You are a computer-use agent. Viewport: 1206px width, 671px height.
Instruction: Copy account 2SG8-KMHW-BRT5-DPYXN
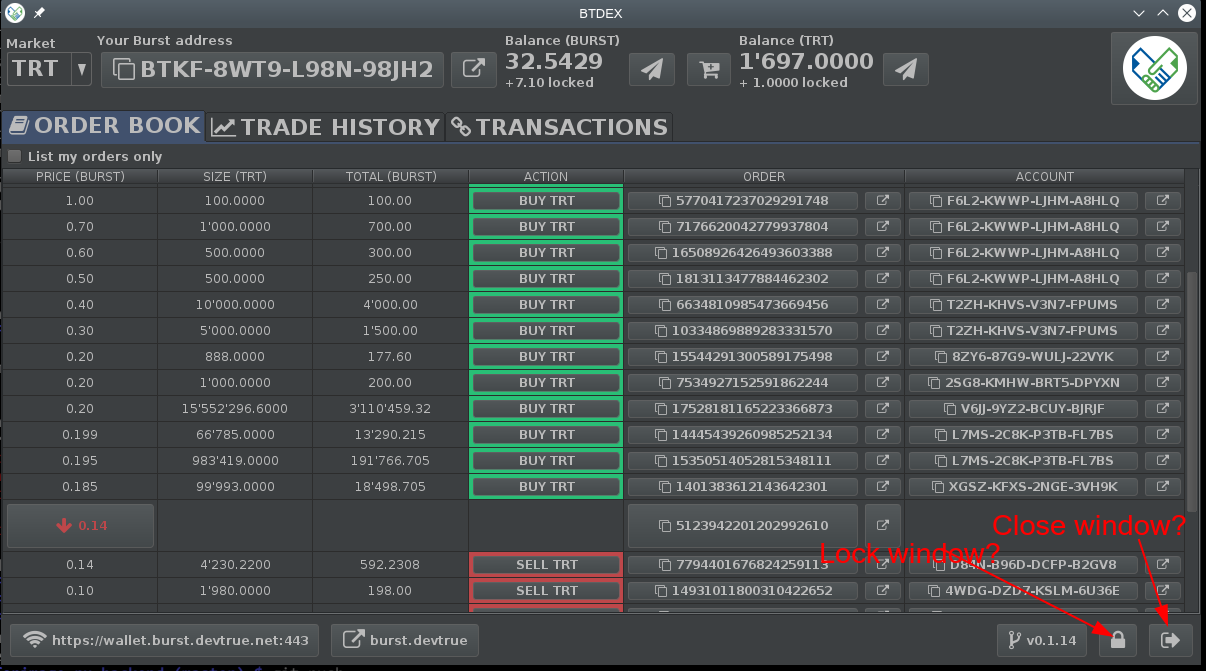[1023, 382]
